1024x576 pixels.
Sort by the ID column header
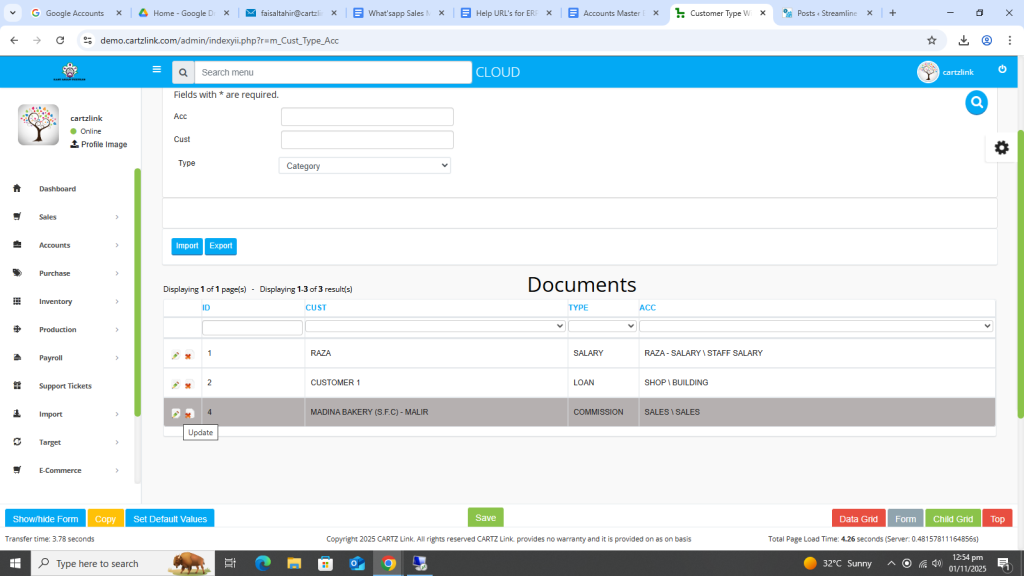pos(206,308)
